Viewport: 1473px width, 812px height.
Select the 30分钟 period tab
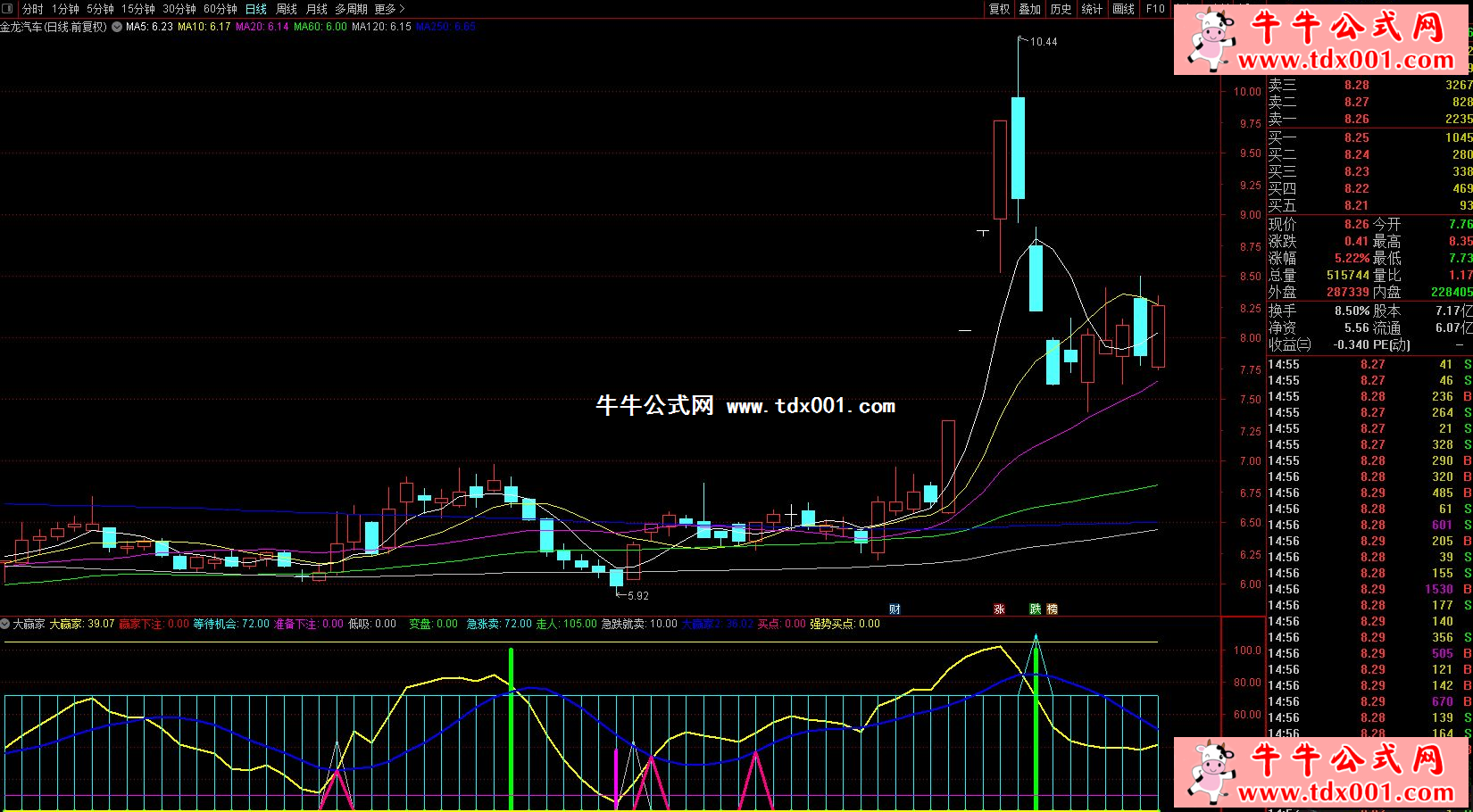tap(179, 9)
